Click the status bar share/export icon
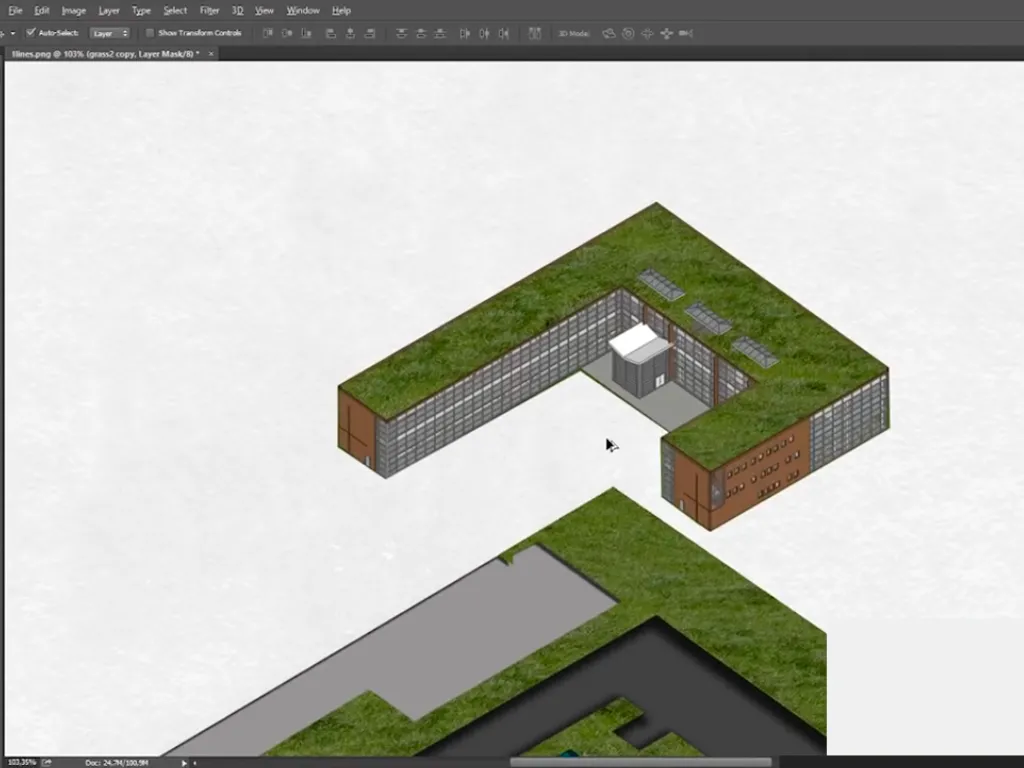Viewport: 1024px width, 768px height. click(x=47, y=762)
